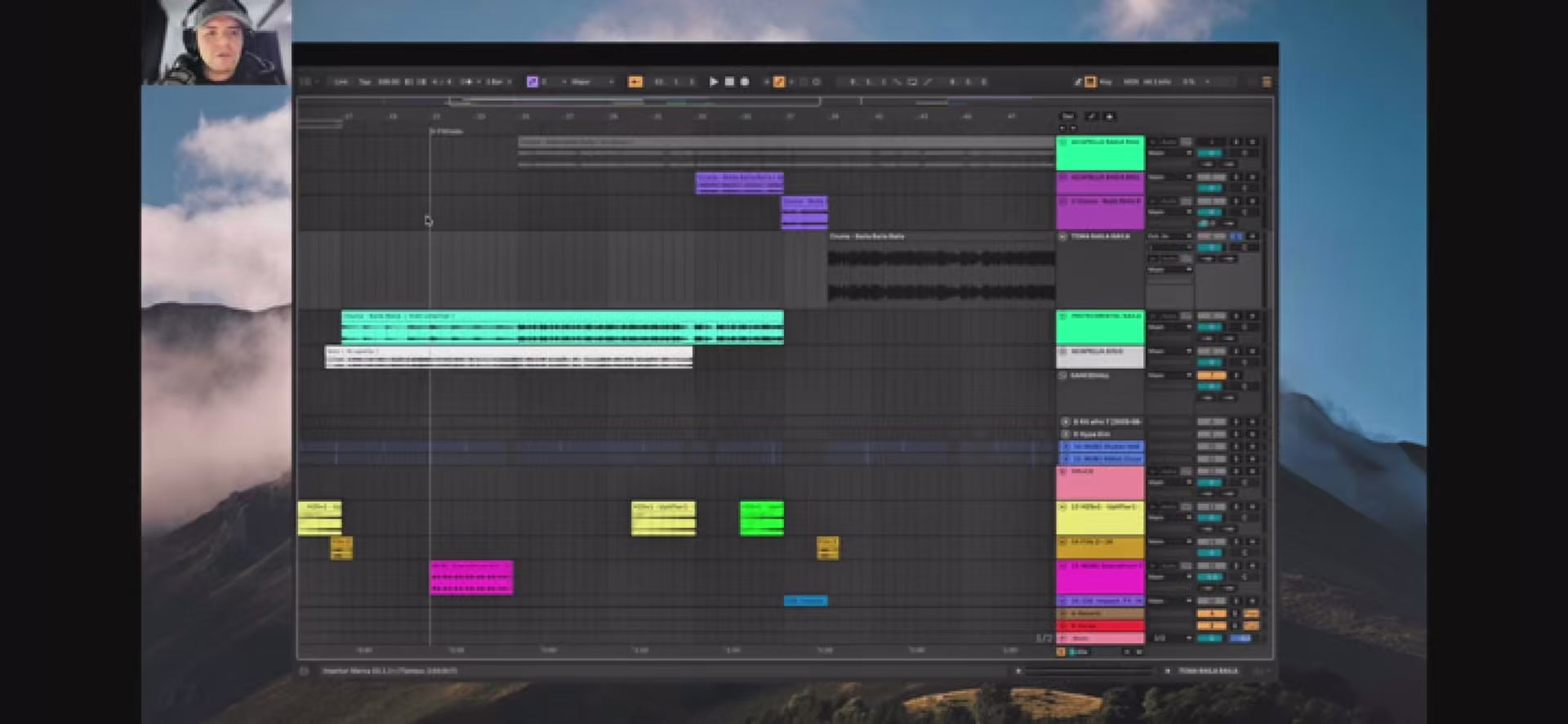Screen dimensions: 1568x724
Task: Unfold the large dark-gray audio track
Action: click(1062, 237)
